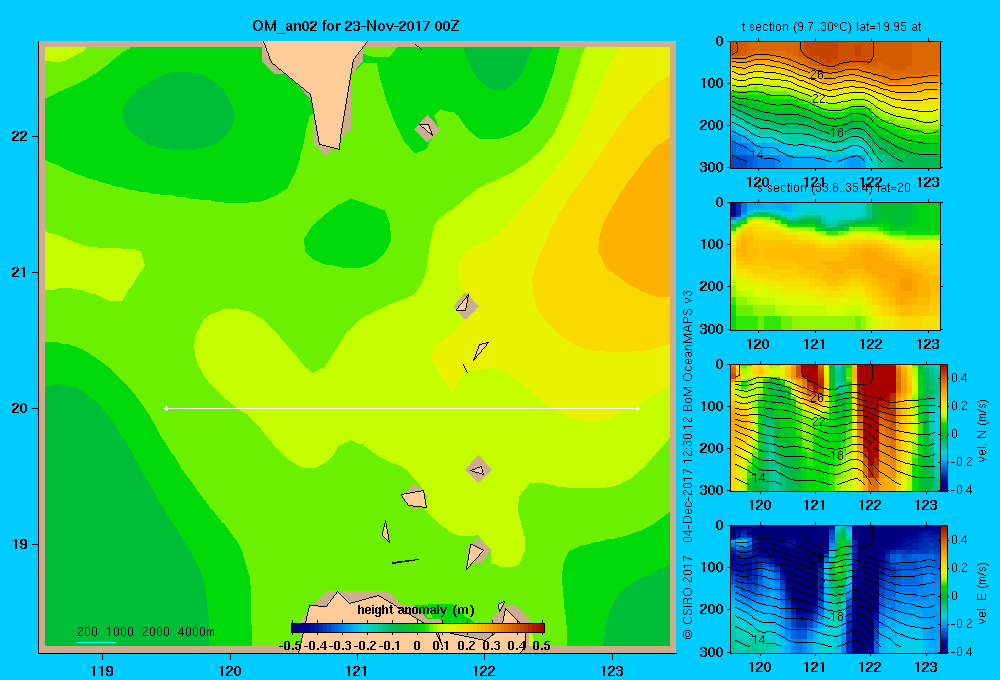Viewport: 1000px width, 680px height.
Task: Click the vel. N velocity color scale
Action: [x=945, y=427]
